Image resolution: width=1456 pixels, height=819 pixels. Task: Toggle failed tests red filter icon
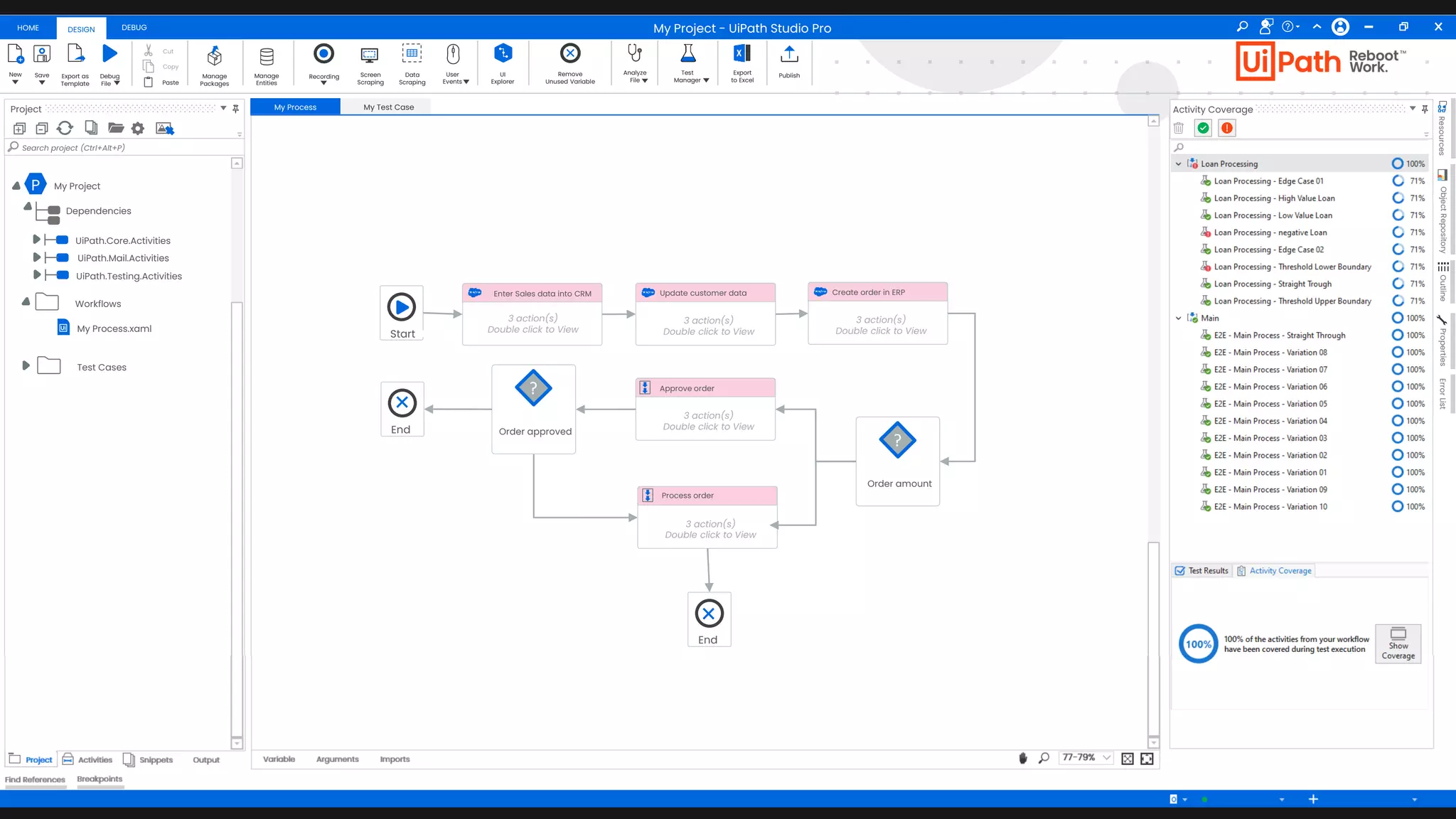(x=1226, y=128)
